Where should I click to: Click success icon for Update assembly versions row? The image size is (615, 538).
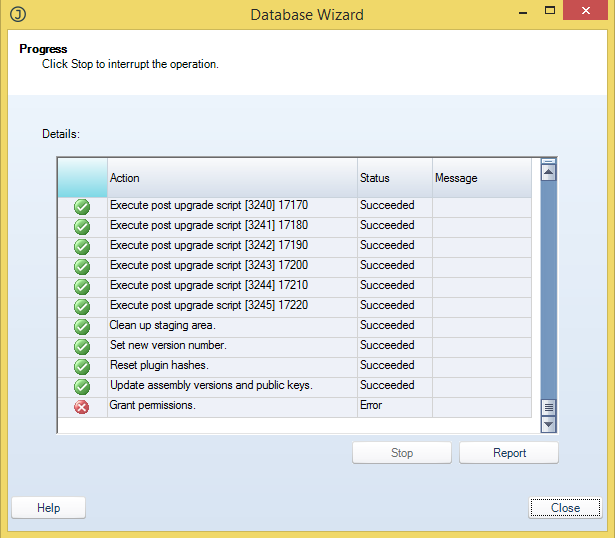point(82,386)
